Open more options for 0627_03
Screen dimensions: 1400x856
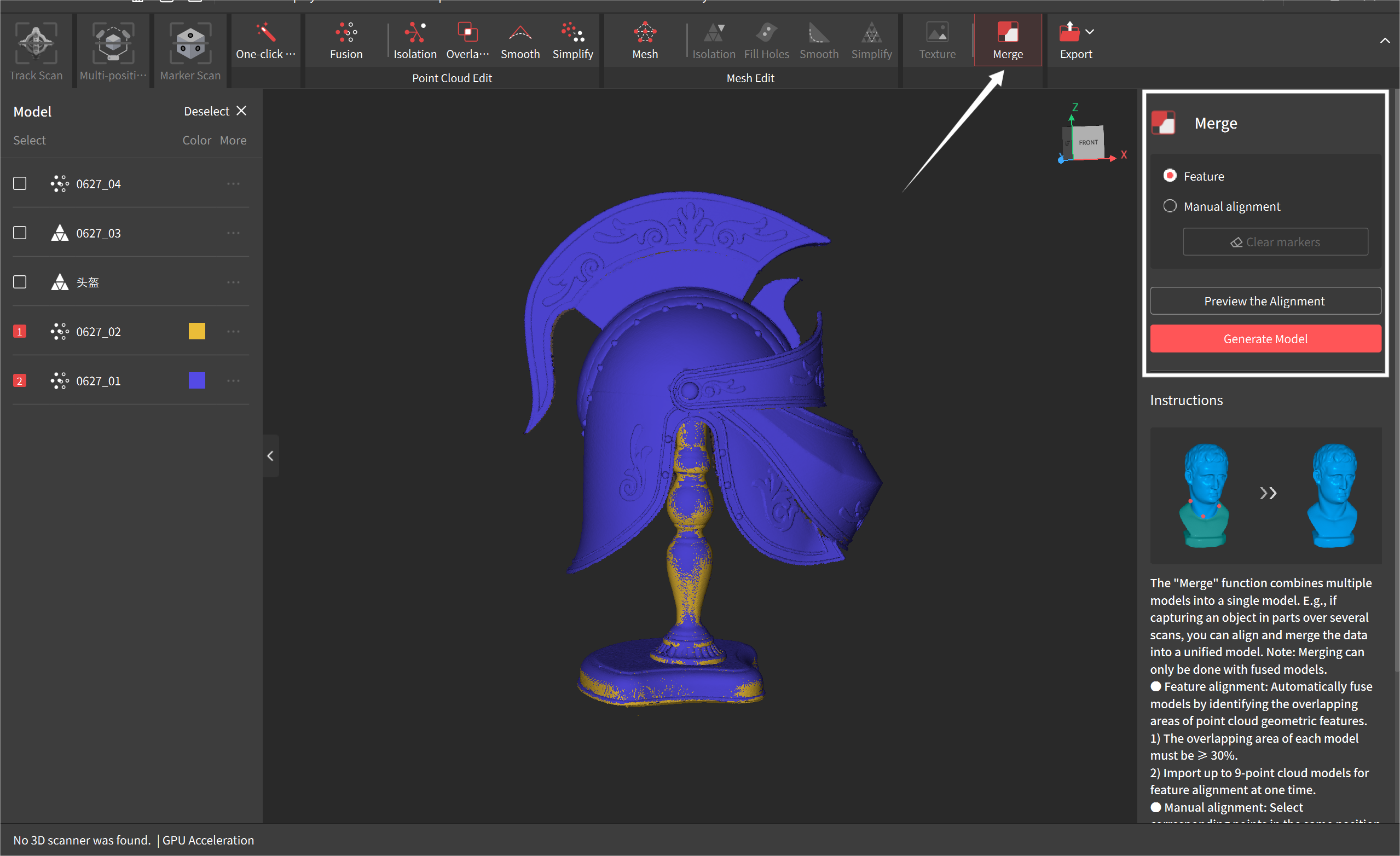[234, 233]
